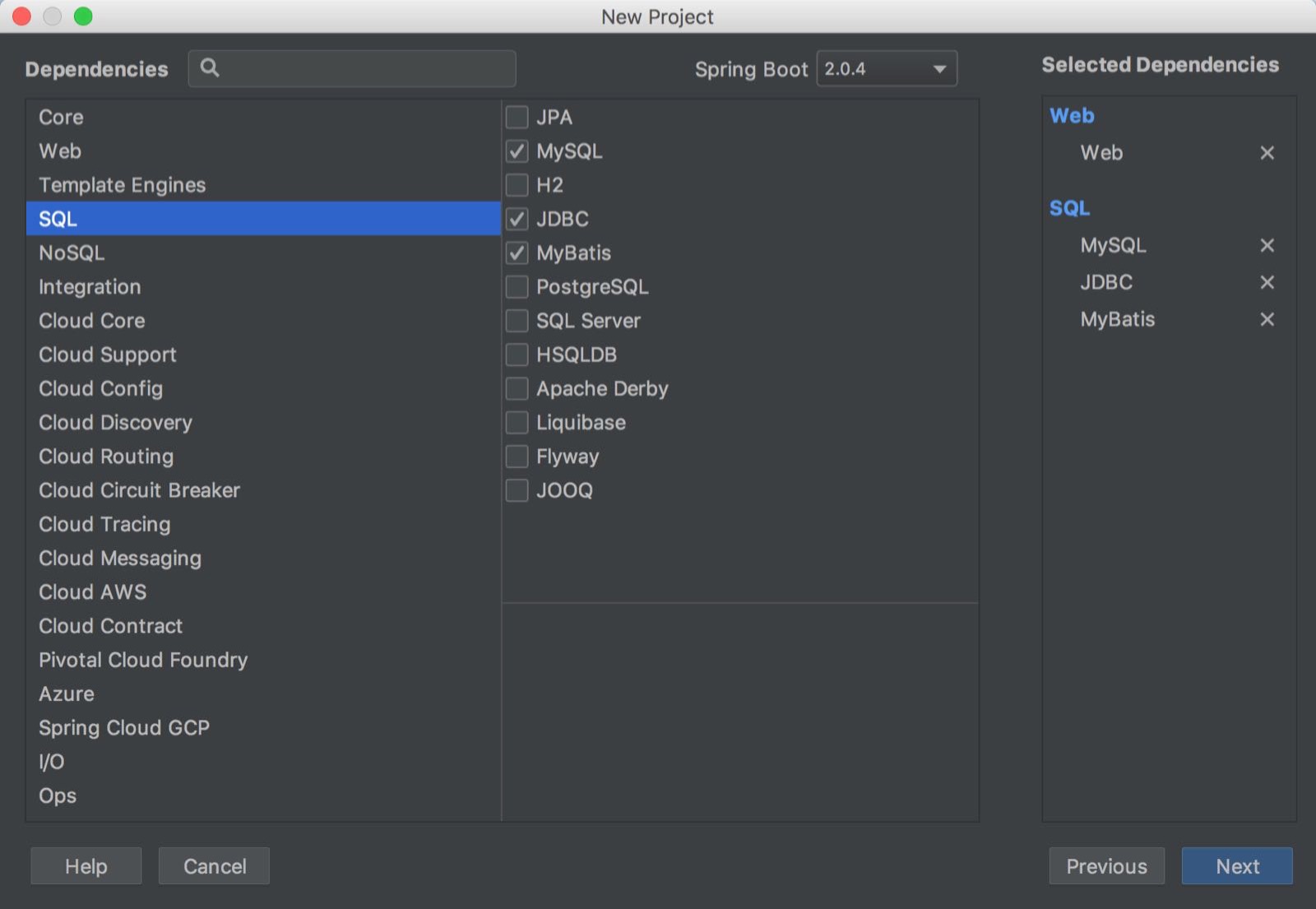Open the Cloud Tracing category
The height and width of the screenshot is (909, 1316).
263,524
